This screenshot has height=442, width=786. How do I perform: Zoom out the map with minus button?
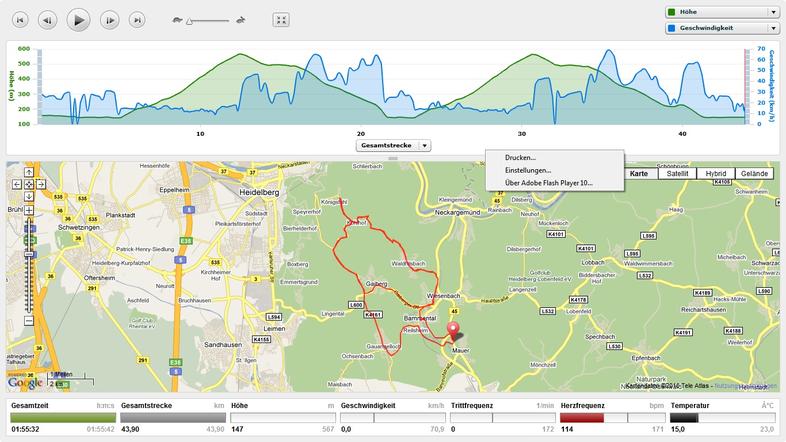pyautogui.click(x=29, y=320)
